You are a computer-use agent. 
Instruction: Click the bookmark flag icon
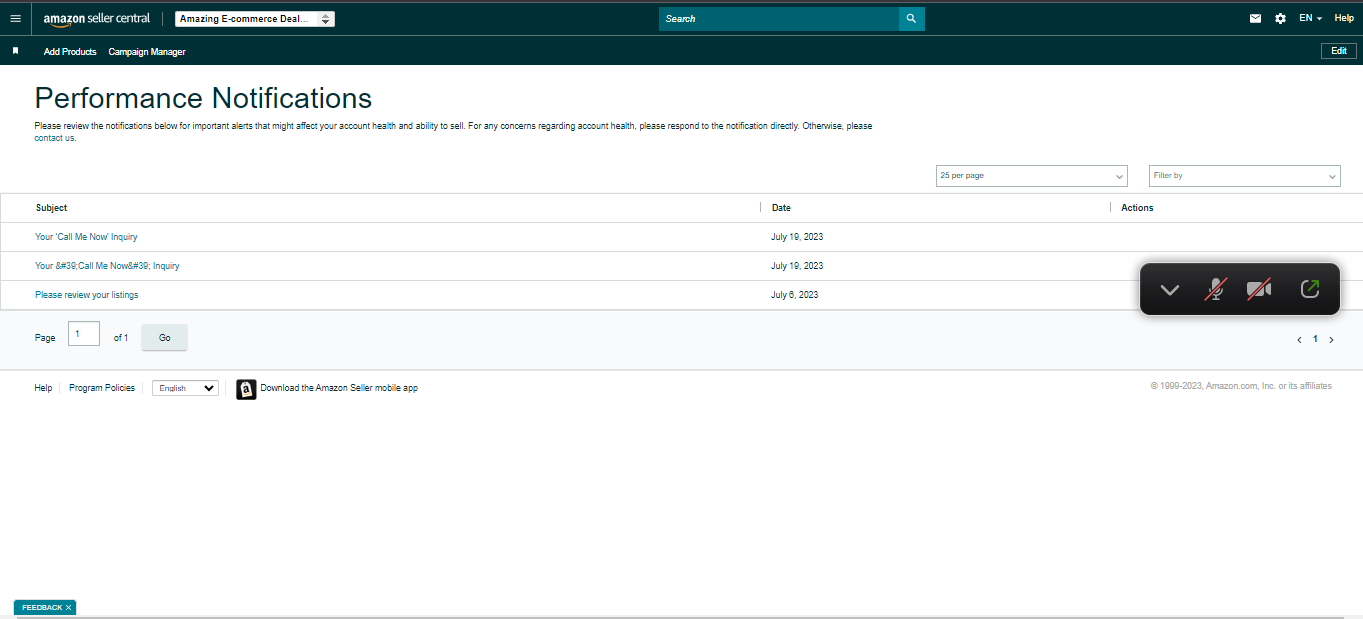pyautogui.click(x=15, y=51)
